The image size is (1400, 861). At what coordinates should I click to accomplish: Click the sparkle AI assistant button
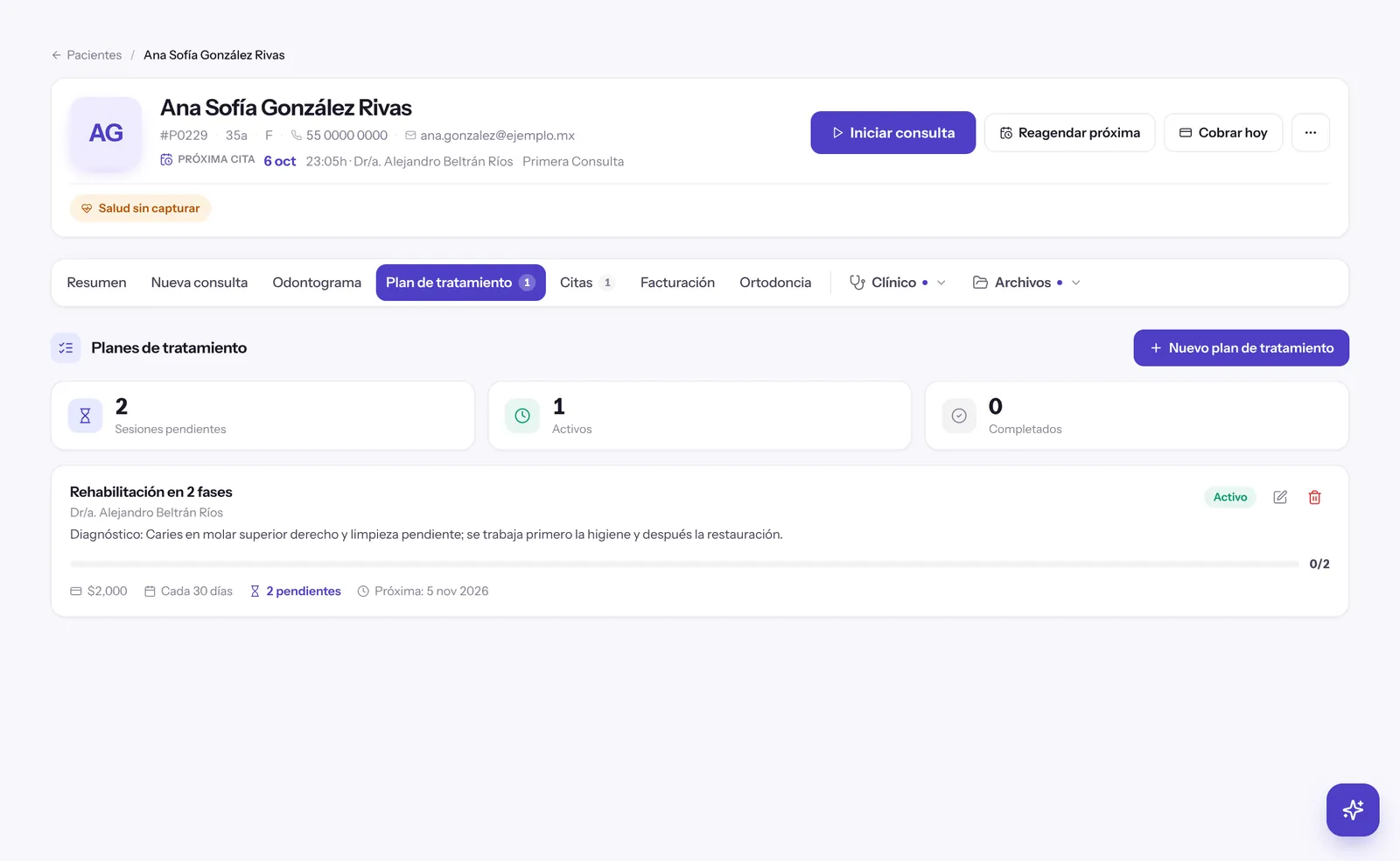click(x=1353, y=810)
